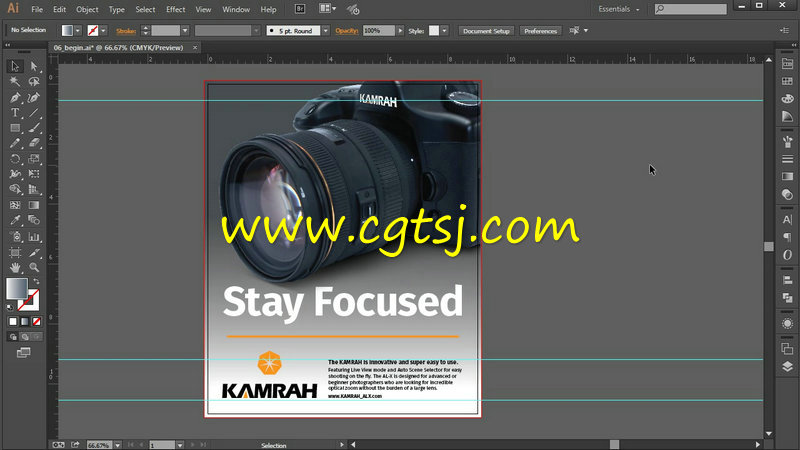This screenshot has height=450, width=800.
Task: Open the 5 pt. Round brush dropdown
Action: 325,31
